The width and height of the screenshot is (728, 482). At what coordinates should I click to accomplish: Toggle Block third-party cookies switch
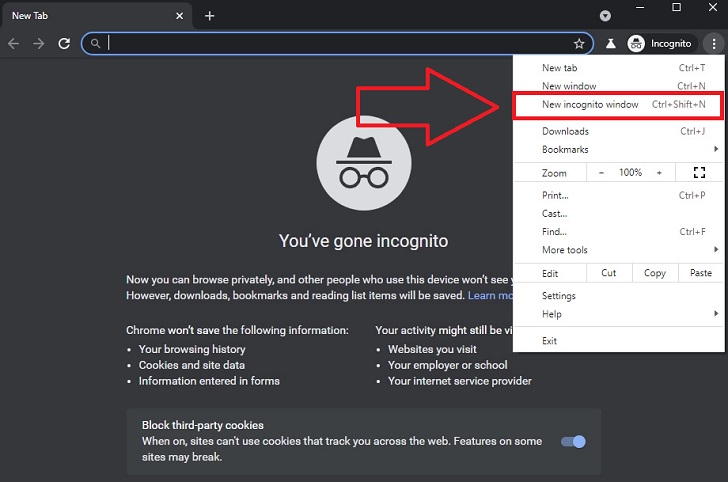[573, 442]
